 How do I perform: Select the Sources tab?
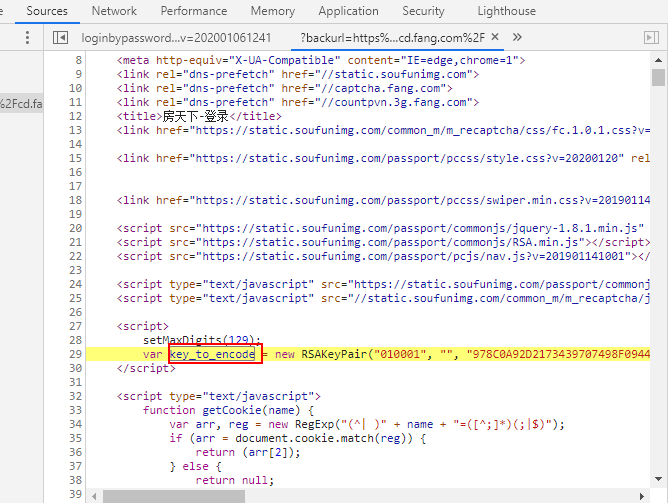coord(47,11)
